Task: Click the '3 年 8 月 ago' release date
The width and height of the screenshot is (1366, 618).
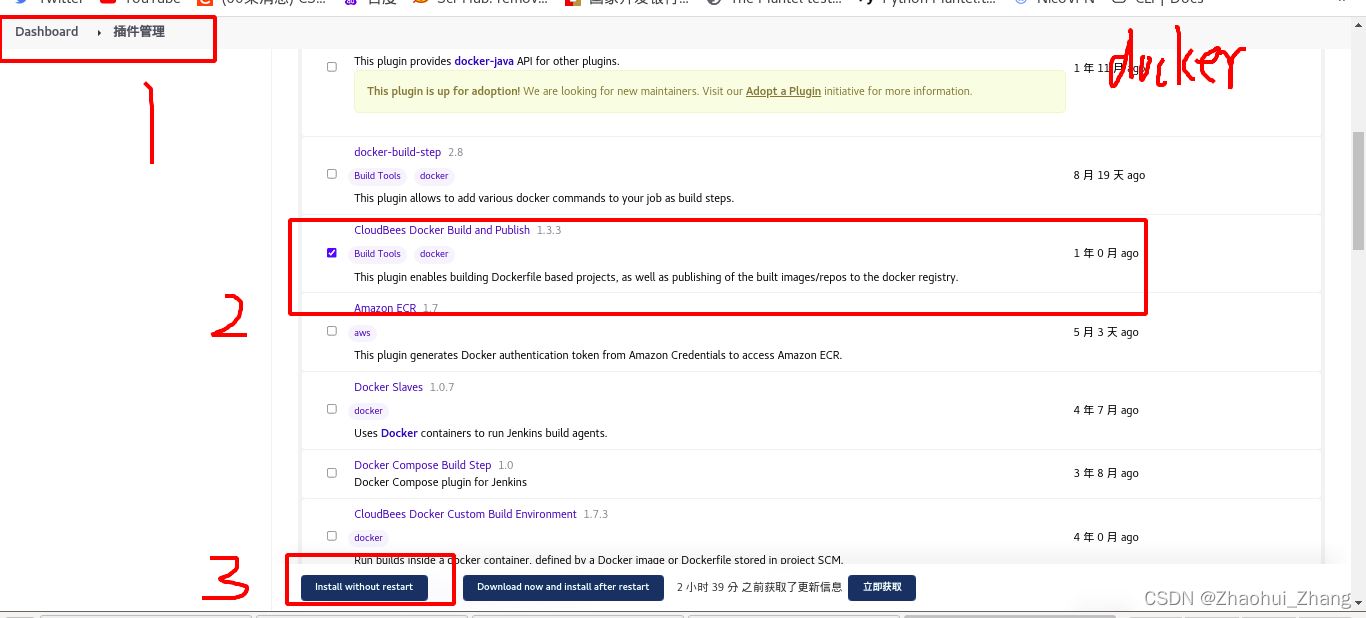Action: 1106,473
